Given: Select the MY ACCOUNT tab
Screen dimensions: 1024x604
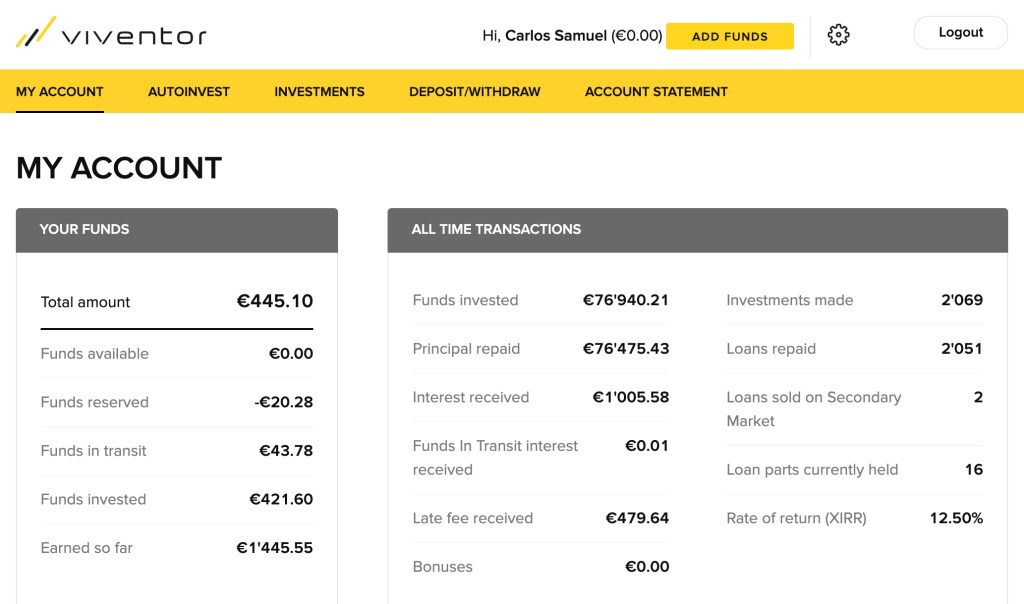Looking at the screenshot, I should tap(60, 92).
